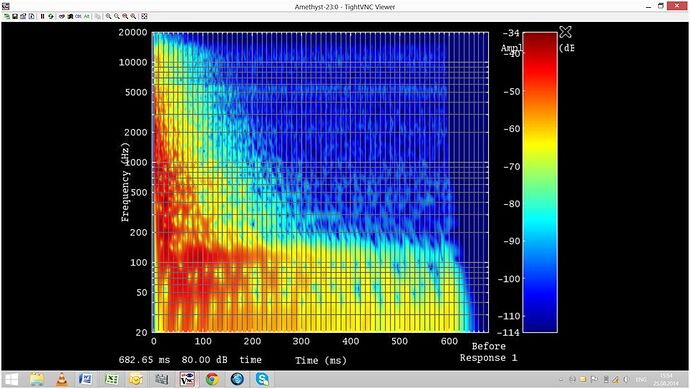Click the 20000 frequency axis label
The image size is (690, 389).
[x=132, y=32]
